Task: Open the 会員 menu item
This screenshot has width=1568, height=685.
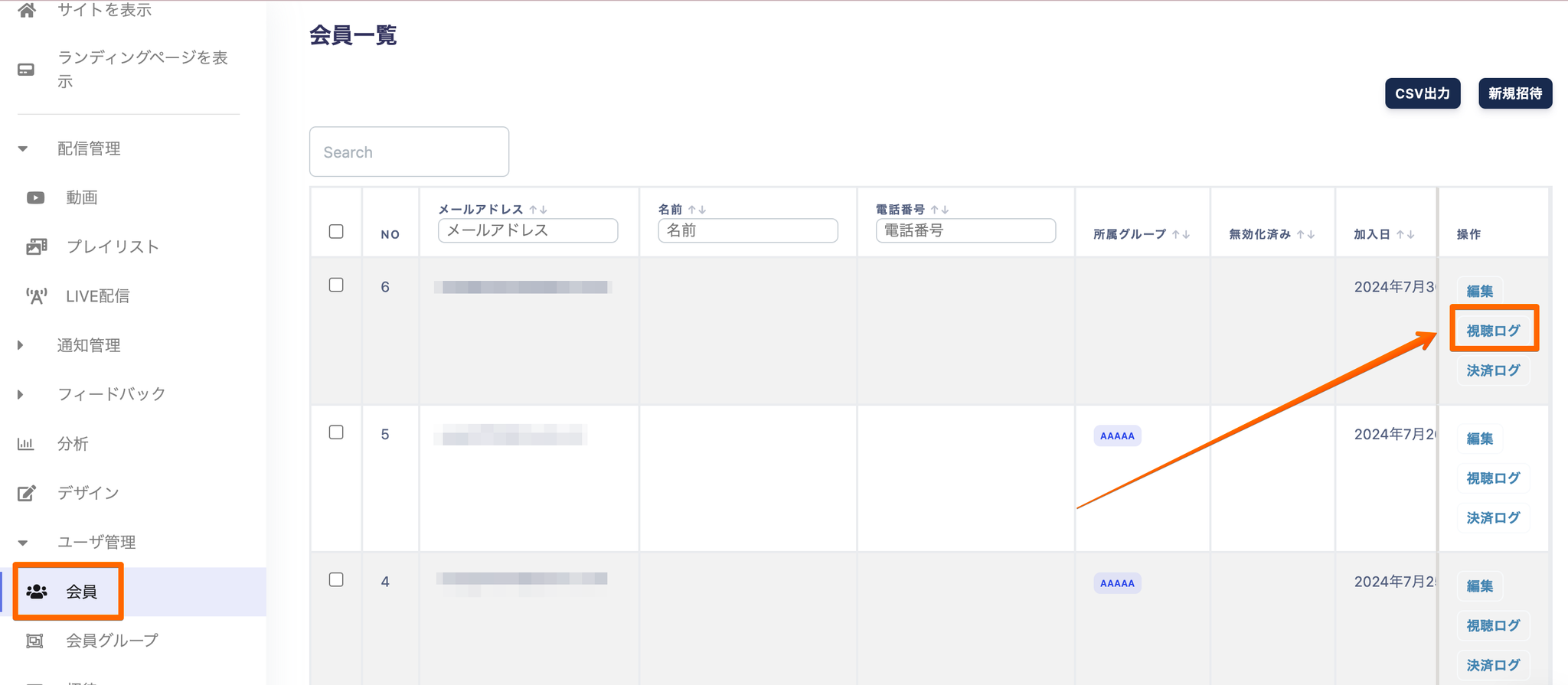Action: point(81,592)
